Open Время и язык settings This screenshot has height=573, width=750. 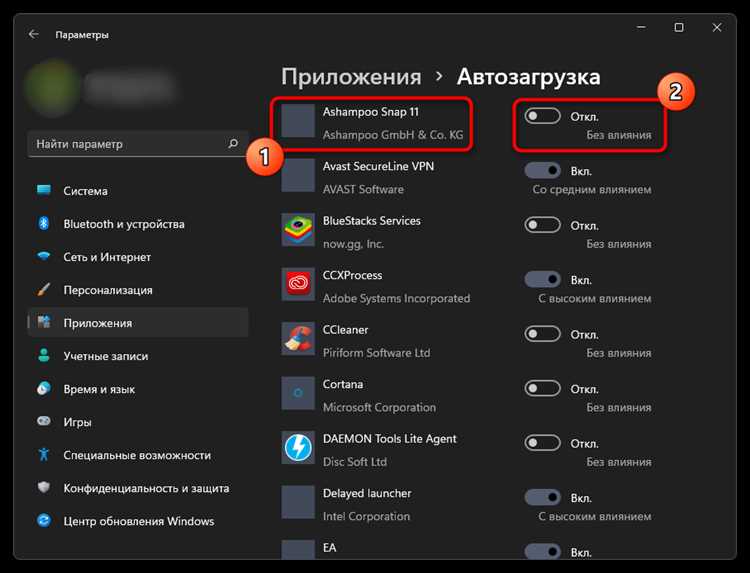coord(138,389)
